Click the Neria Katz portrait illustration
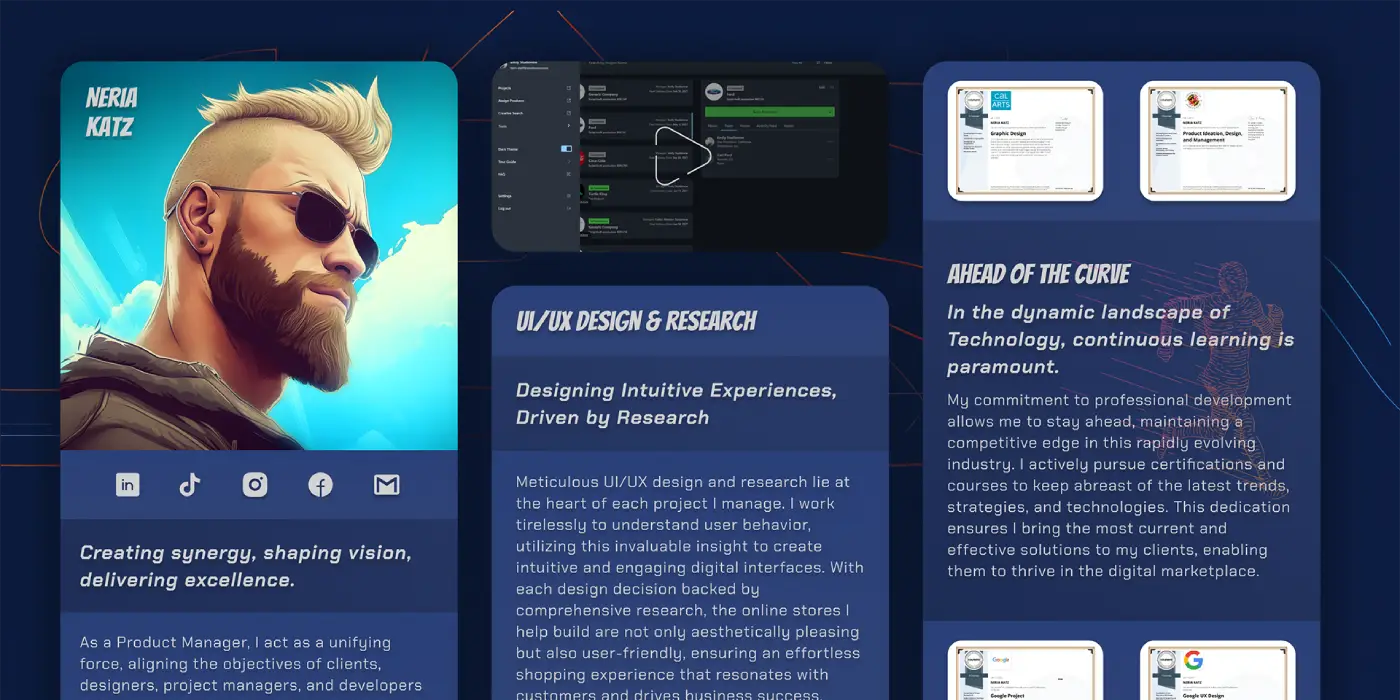The image size is (1400, 700). 259,256
